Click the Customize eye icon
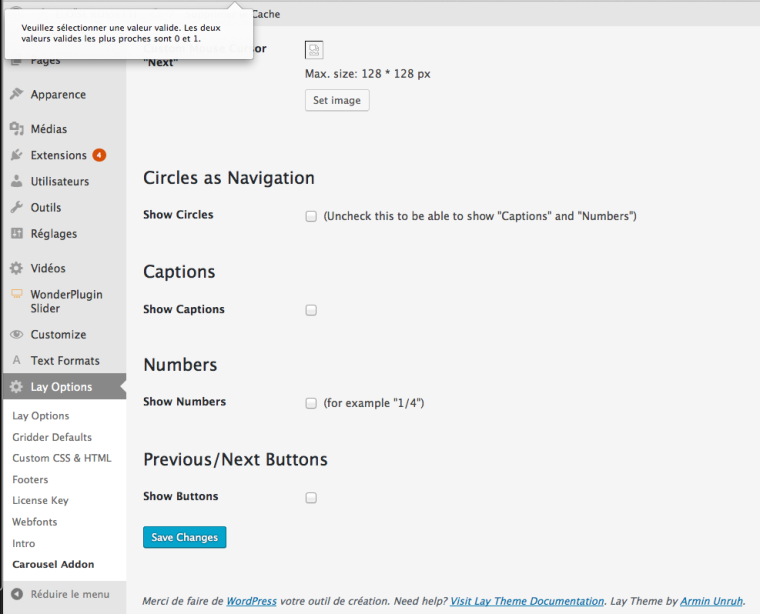 16,335
